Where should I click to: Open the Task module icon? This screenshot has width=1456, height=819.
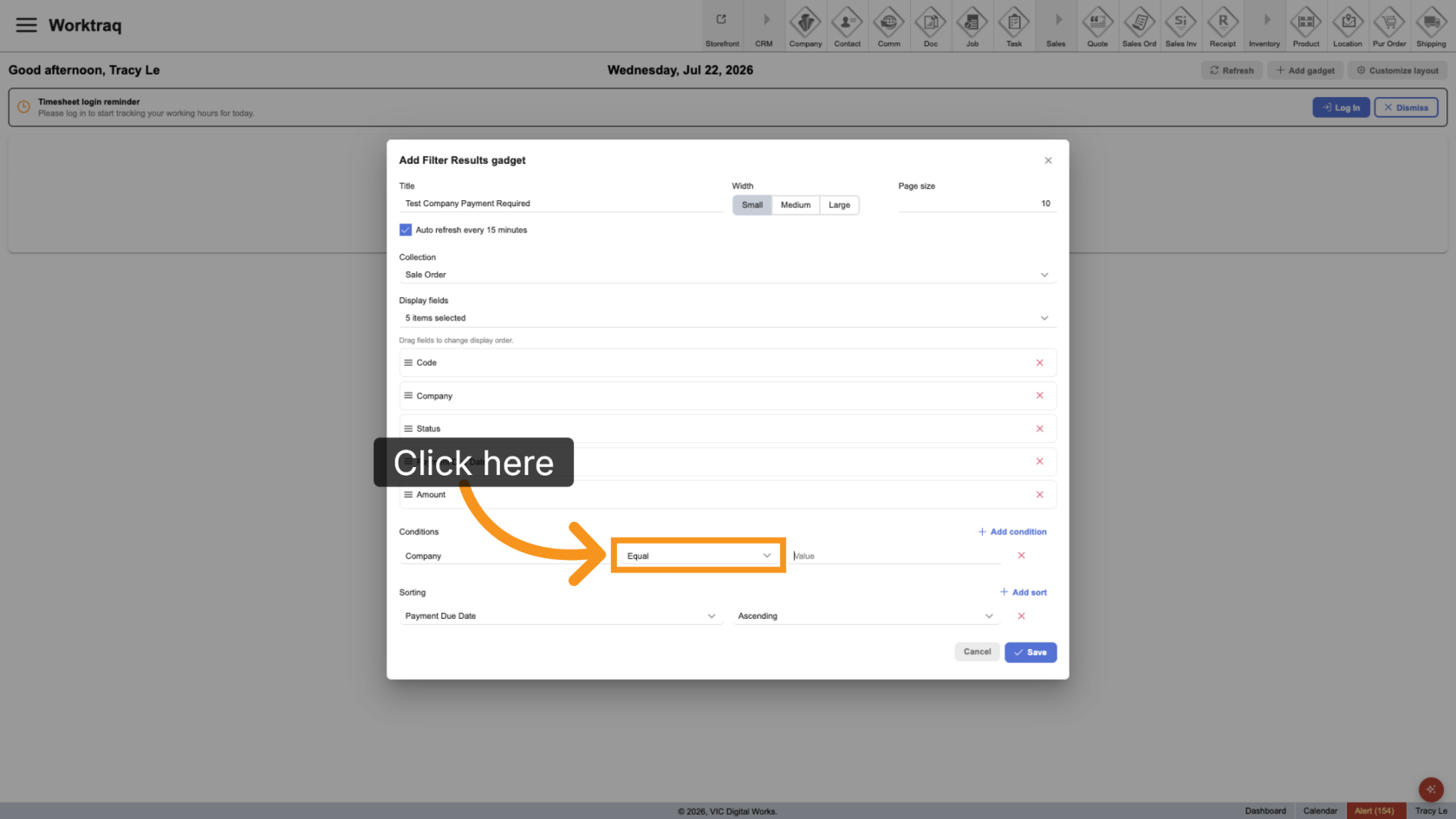(1014, 26)
